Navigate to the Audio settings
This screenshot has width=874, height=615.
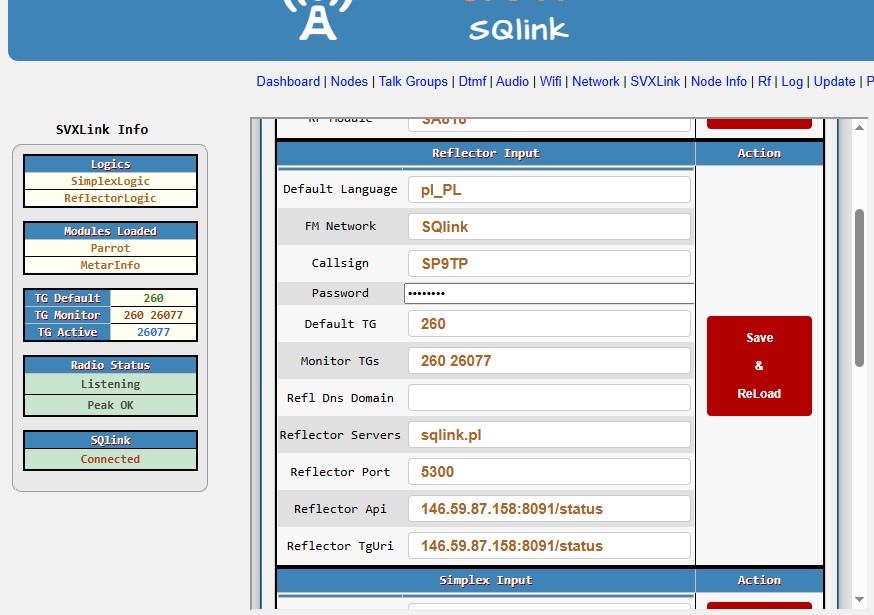512,82
